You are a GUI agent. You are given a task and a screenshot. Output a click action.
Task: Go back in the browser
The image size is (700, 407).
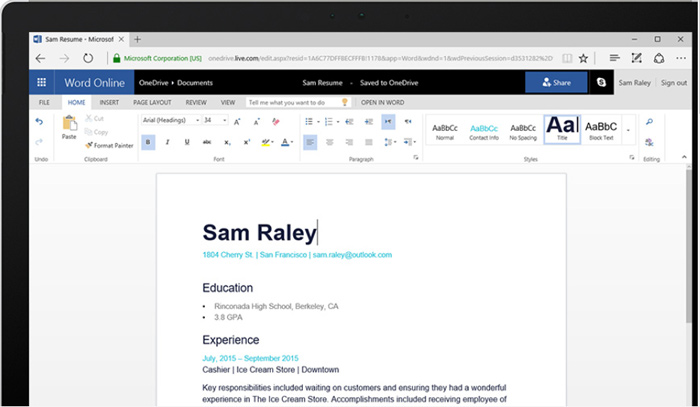pos(41,58)
